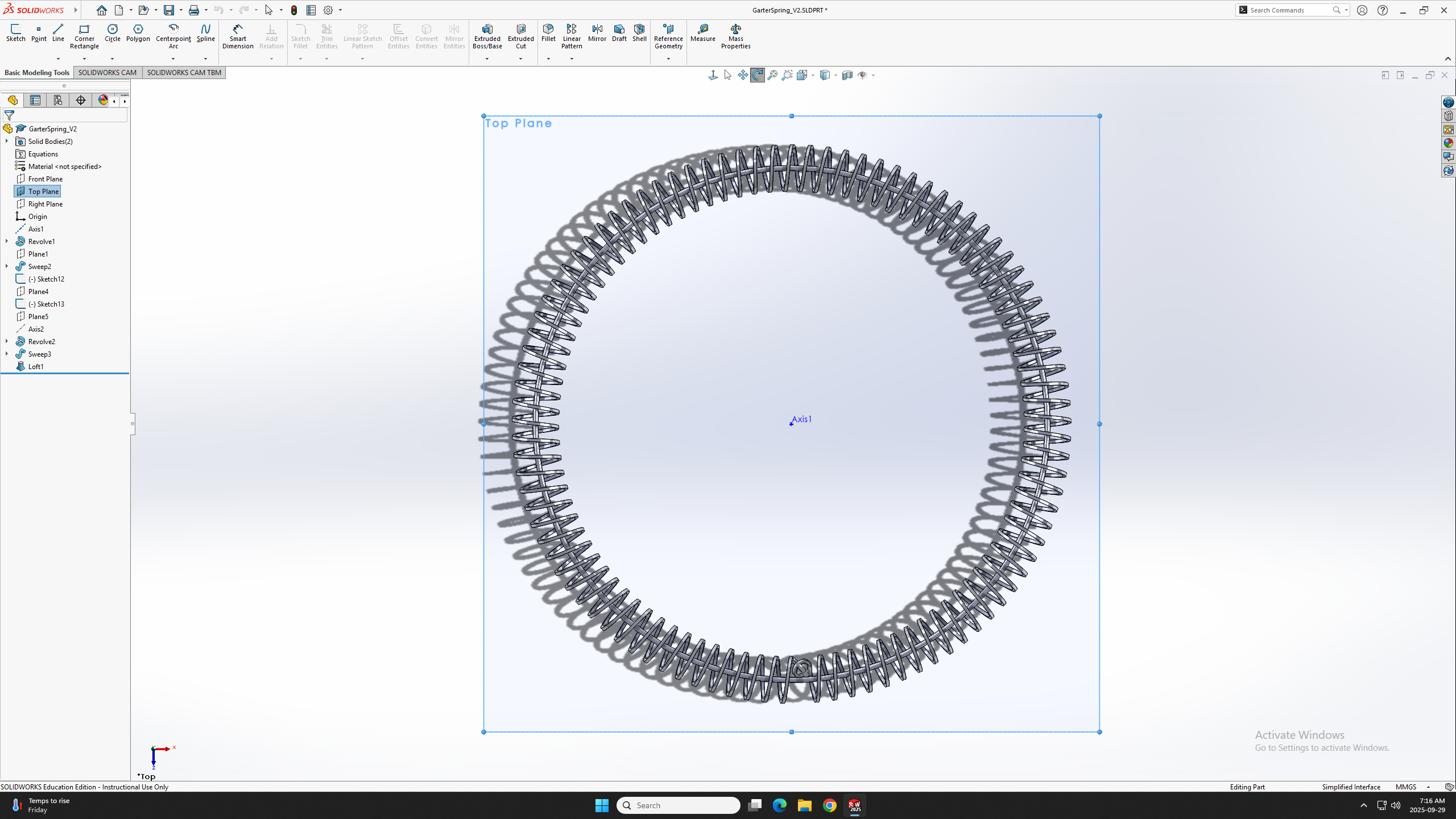The image size is (1456, 819).
Task: Open Google Chrome from taskbar
Action: point(829,805)
